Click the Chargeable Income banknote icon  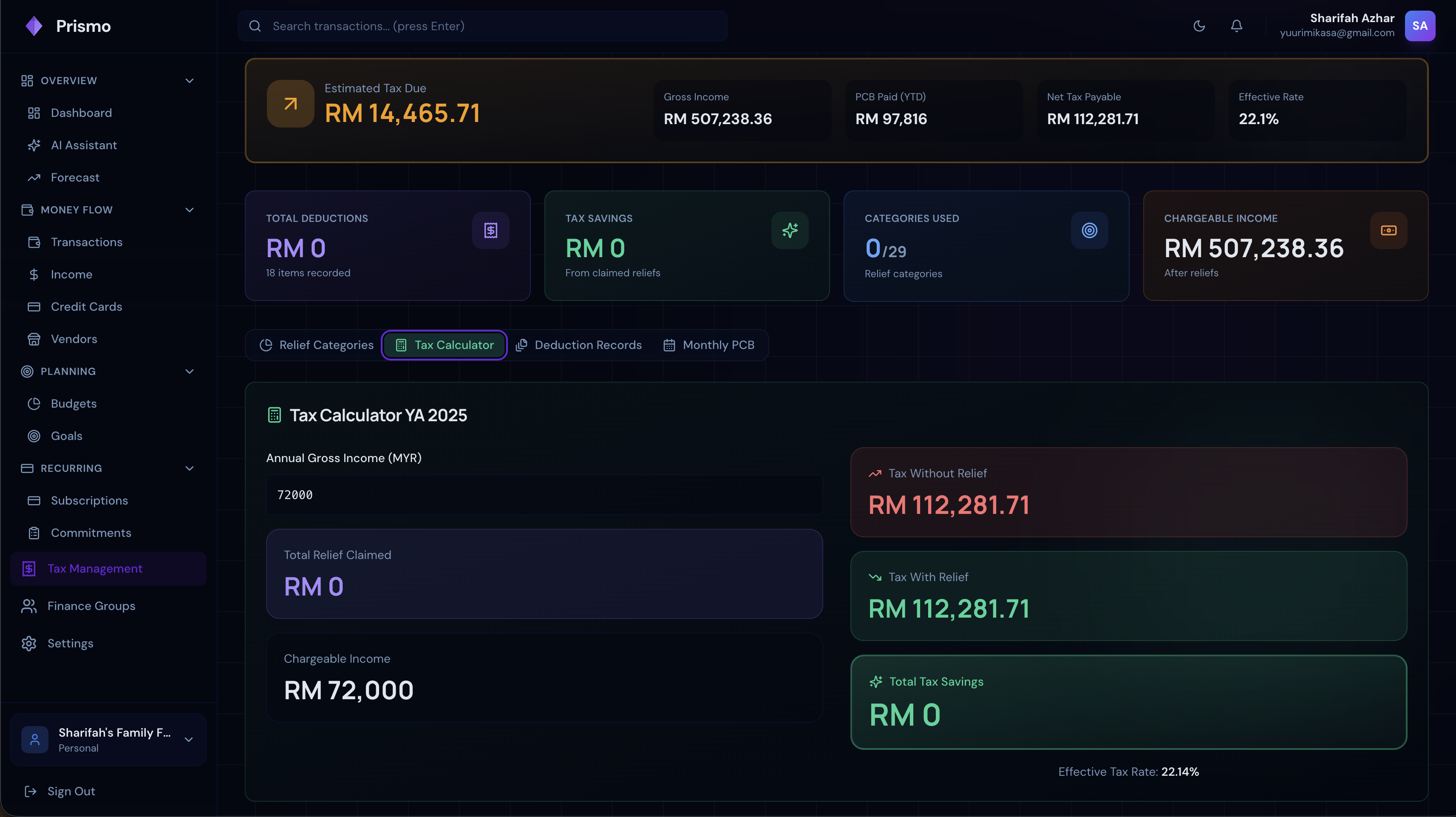click(1388, 230)
